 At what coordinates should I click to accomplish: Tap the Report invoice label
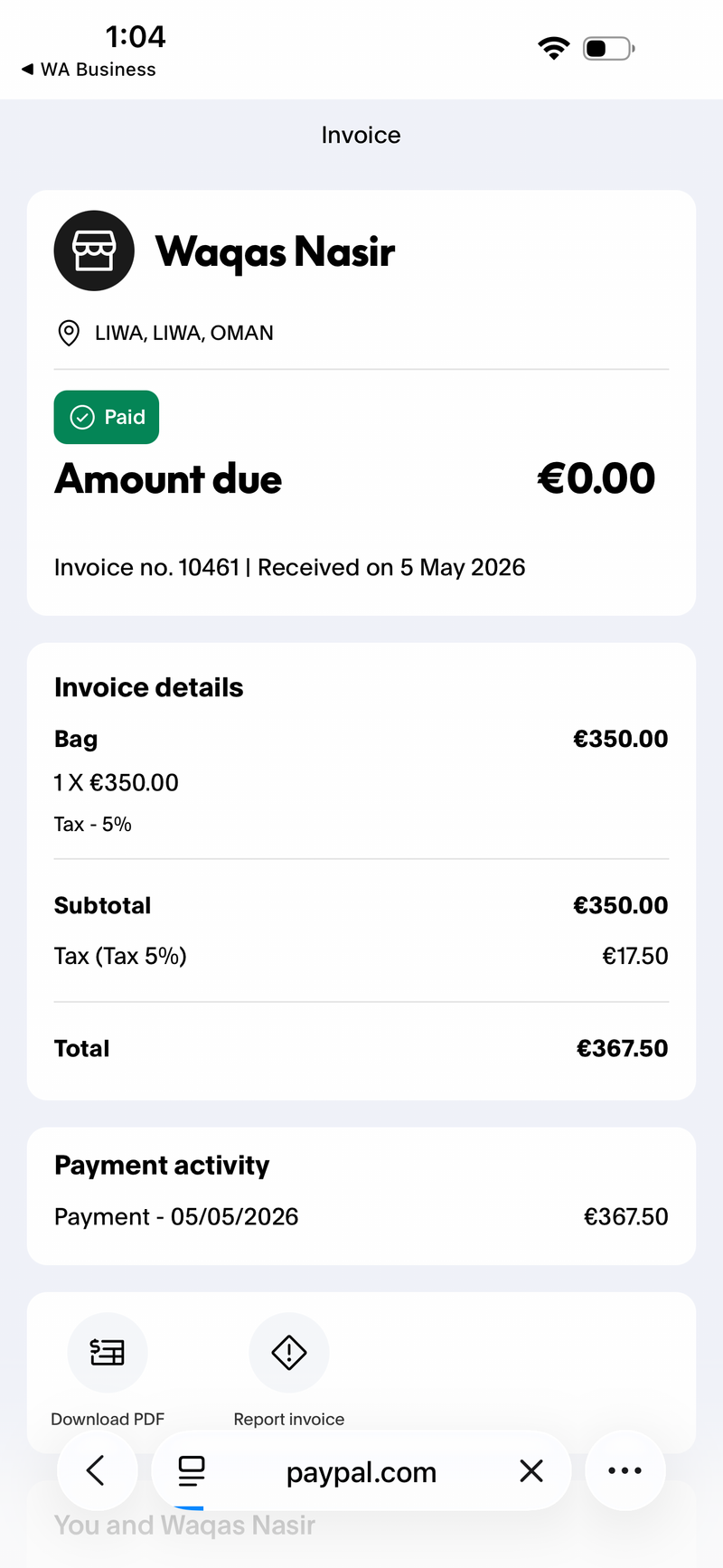[289, 1419]
